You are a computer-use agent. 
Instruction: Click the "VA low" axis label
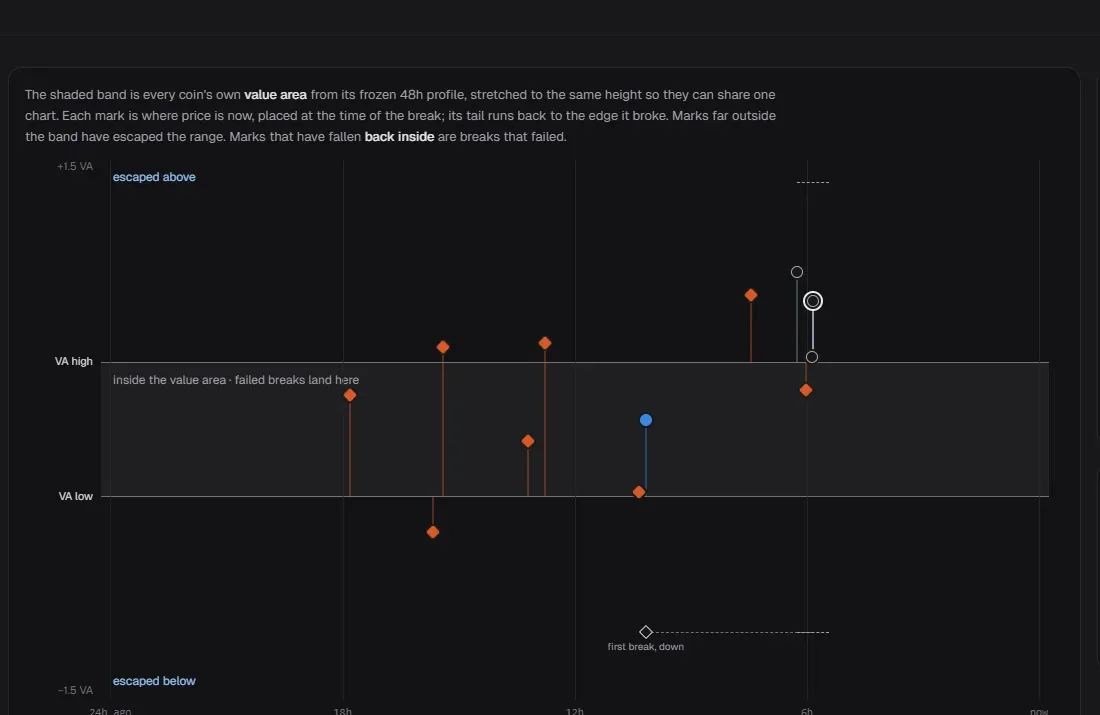pyautogui.click(x=76, y=496)
